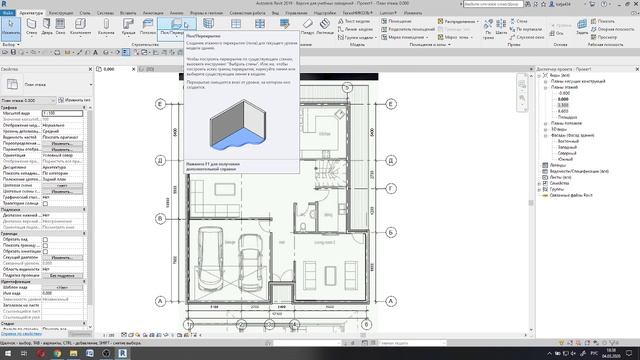Click the Text 'A' icon in quick access toolbar
The height and width of the screenshot is (360, 640).
(96, 52)
